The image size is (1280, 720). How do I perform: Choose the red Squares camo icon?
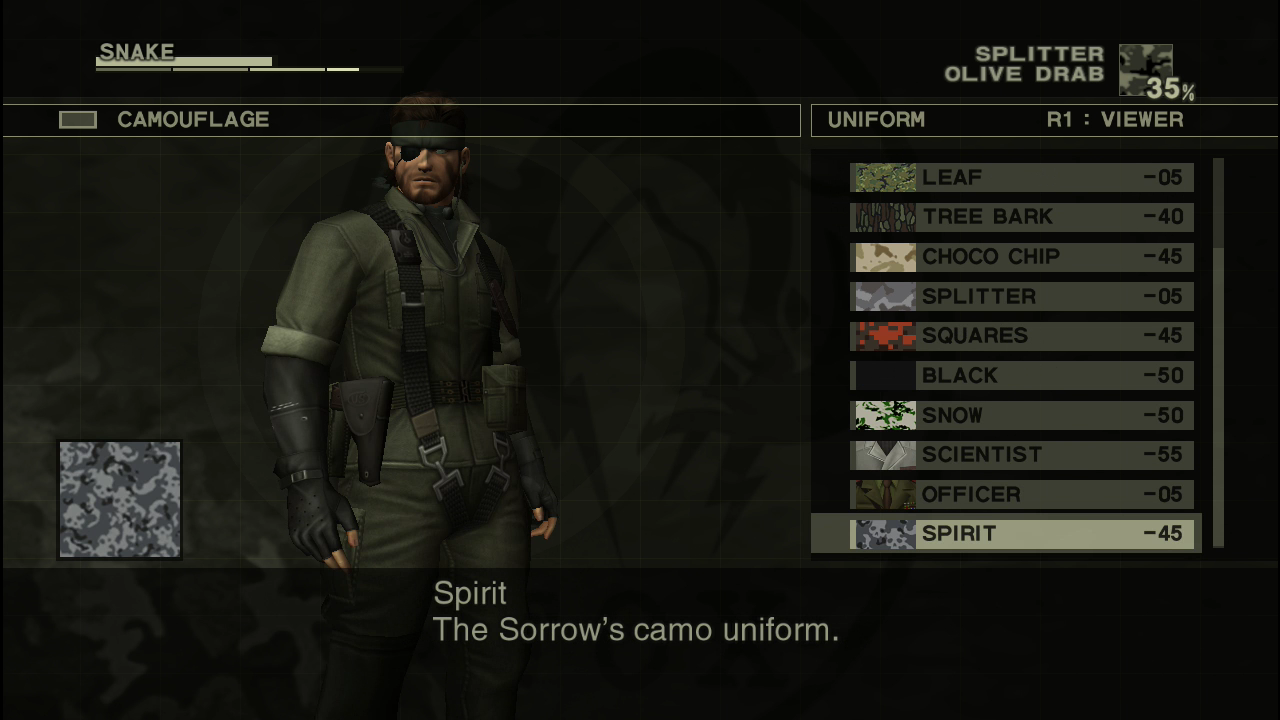pyautogui.click(x=884, y=336)
